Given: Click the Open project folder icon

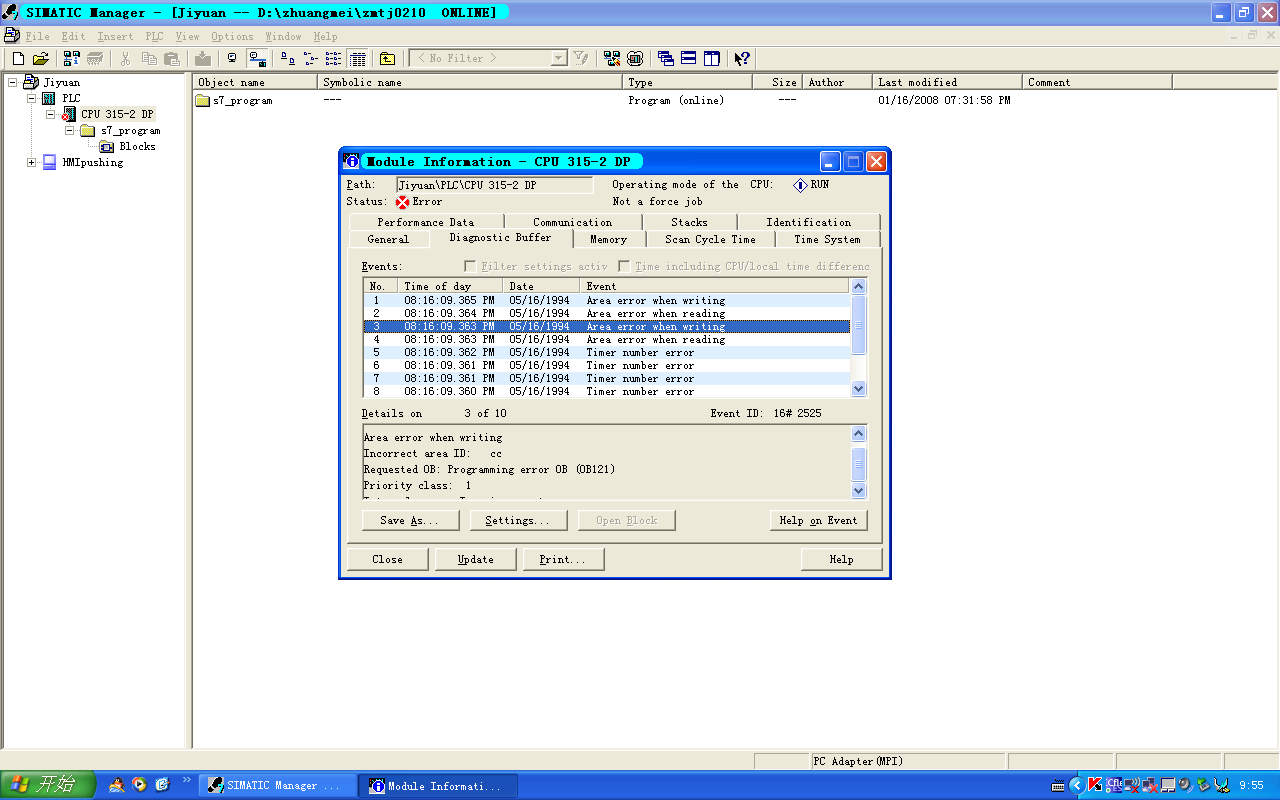Looking at the screenshot, I should (40, 59).
